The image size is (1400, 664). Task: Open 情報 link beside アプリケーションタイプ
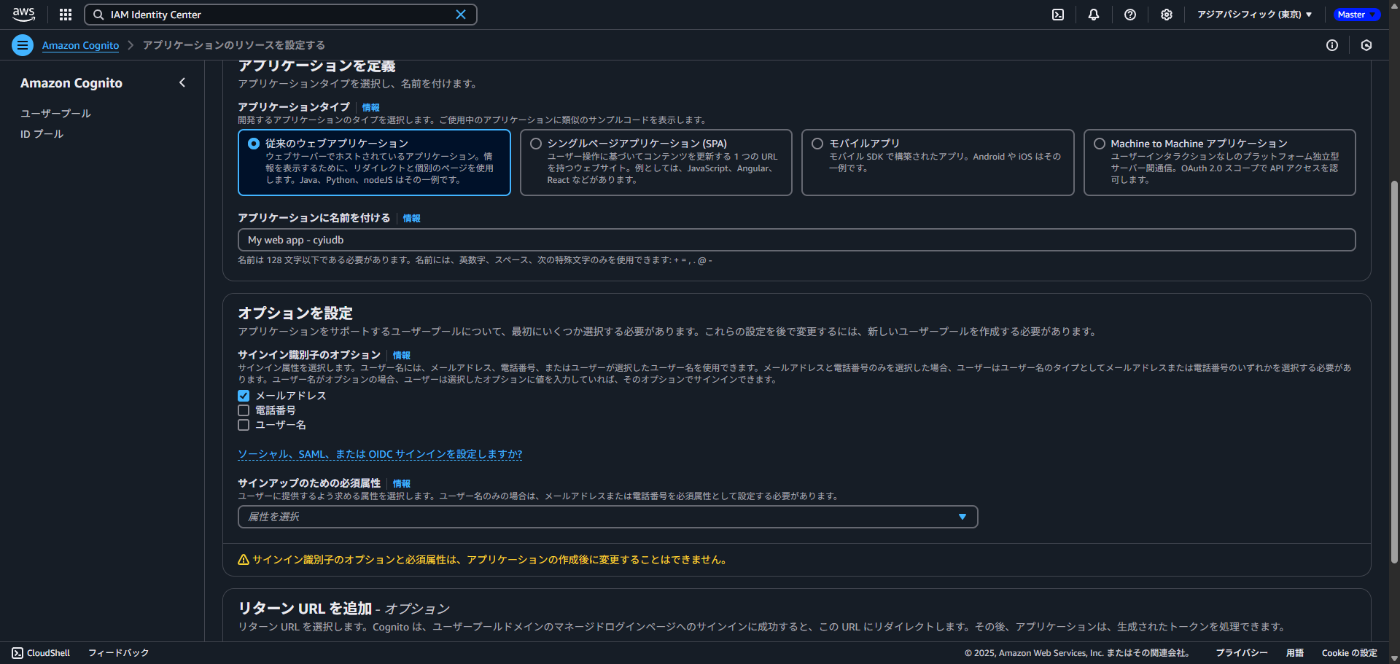(371, 107)
